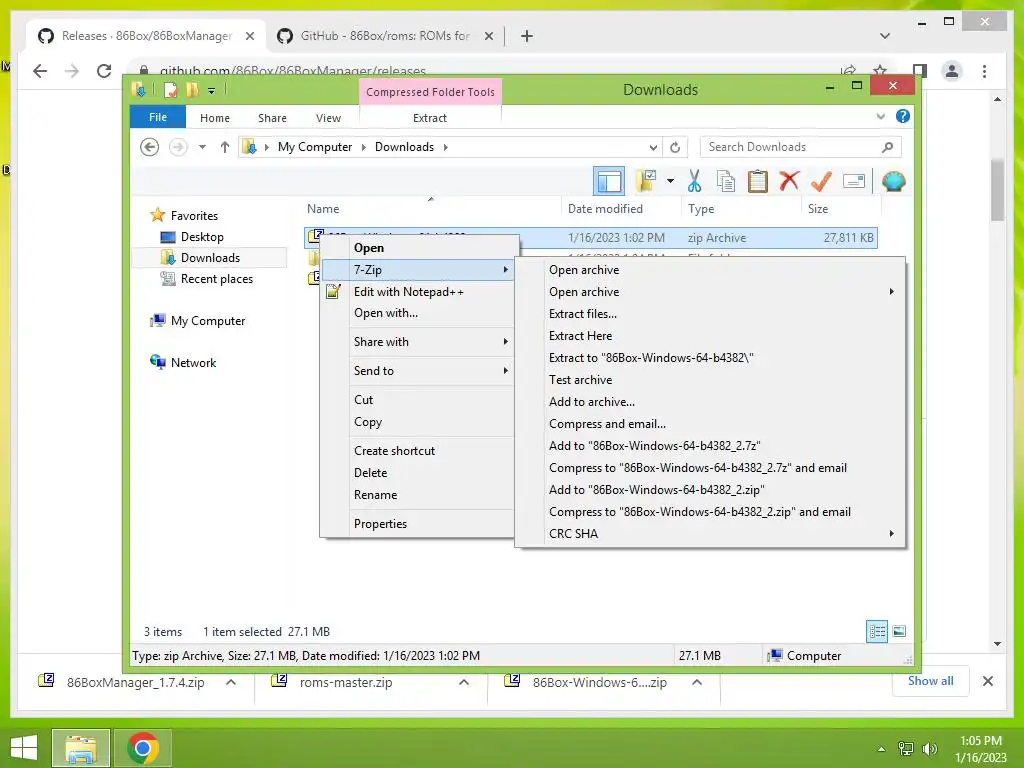
Task: Expand the CRC SHA submenu
Action: 710,534
